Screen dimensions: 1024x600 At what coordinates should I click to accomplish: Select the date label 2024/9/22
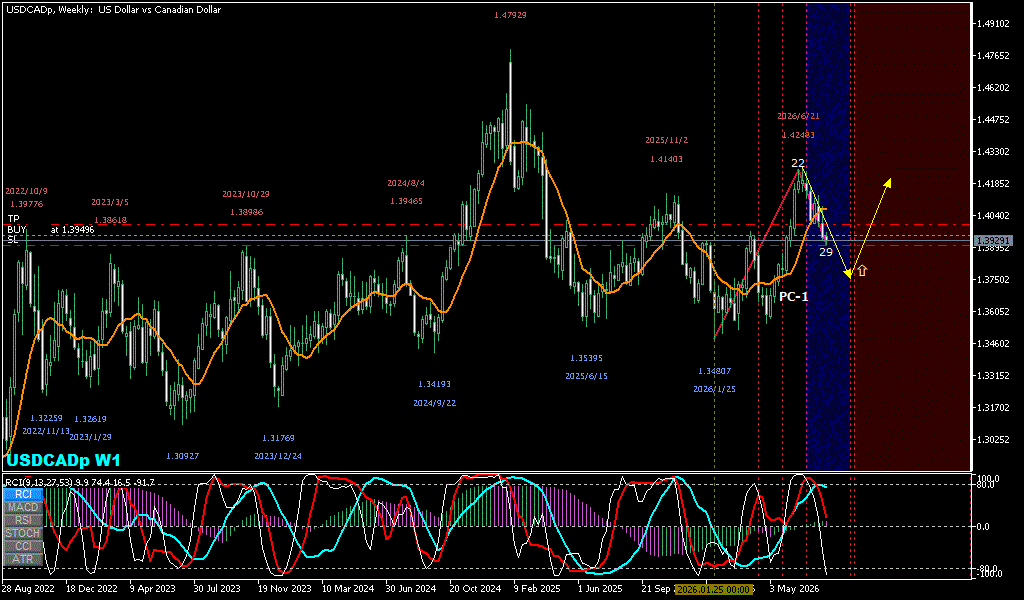point(434,403)
